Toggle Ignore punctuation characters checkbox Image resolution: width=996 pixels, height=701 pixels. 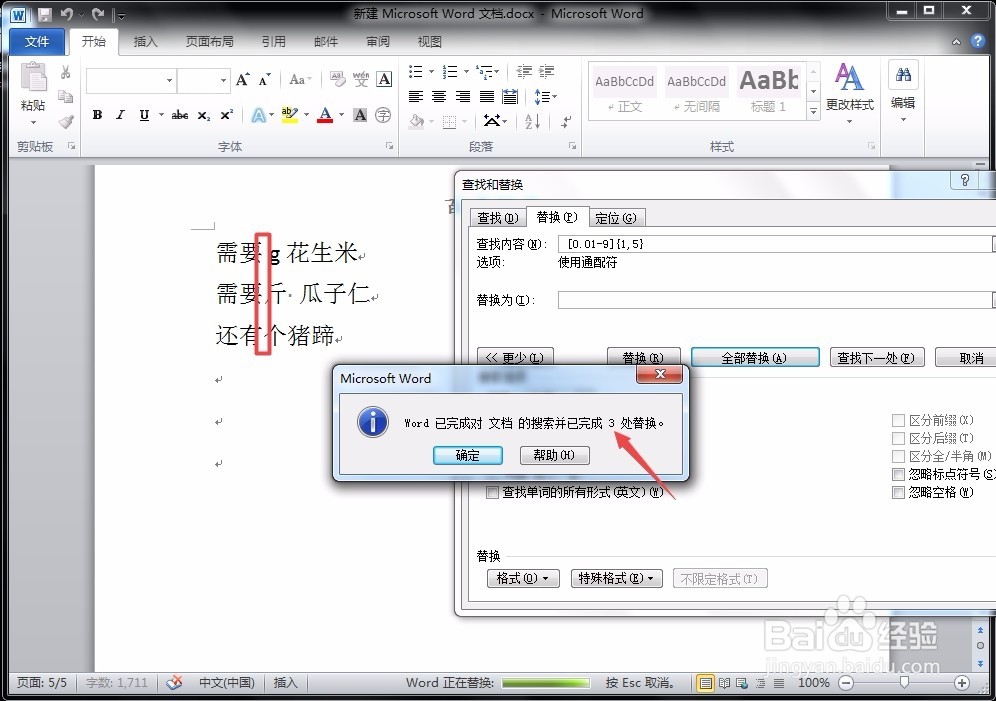898,474
